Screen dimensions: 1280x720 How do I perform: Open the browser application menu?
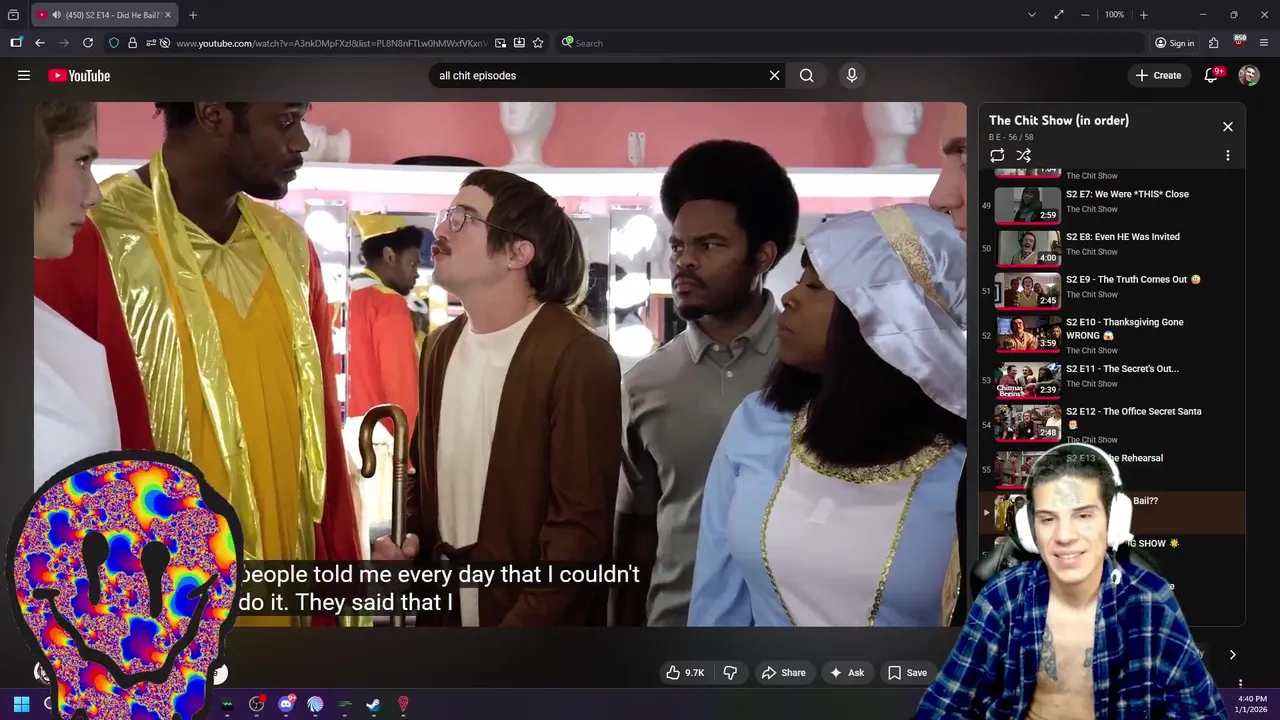point(1264,43)
